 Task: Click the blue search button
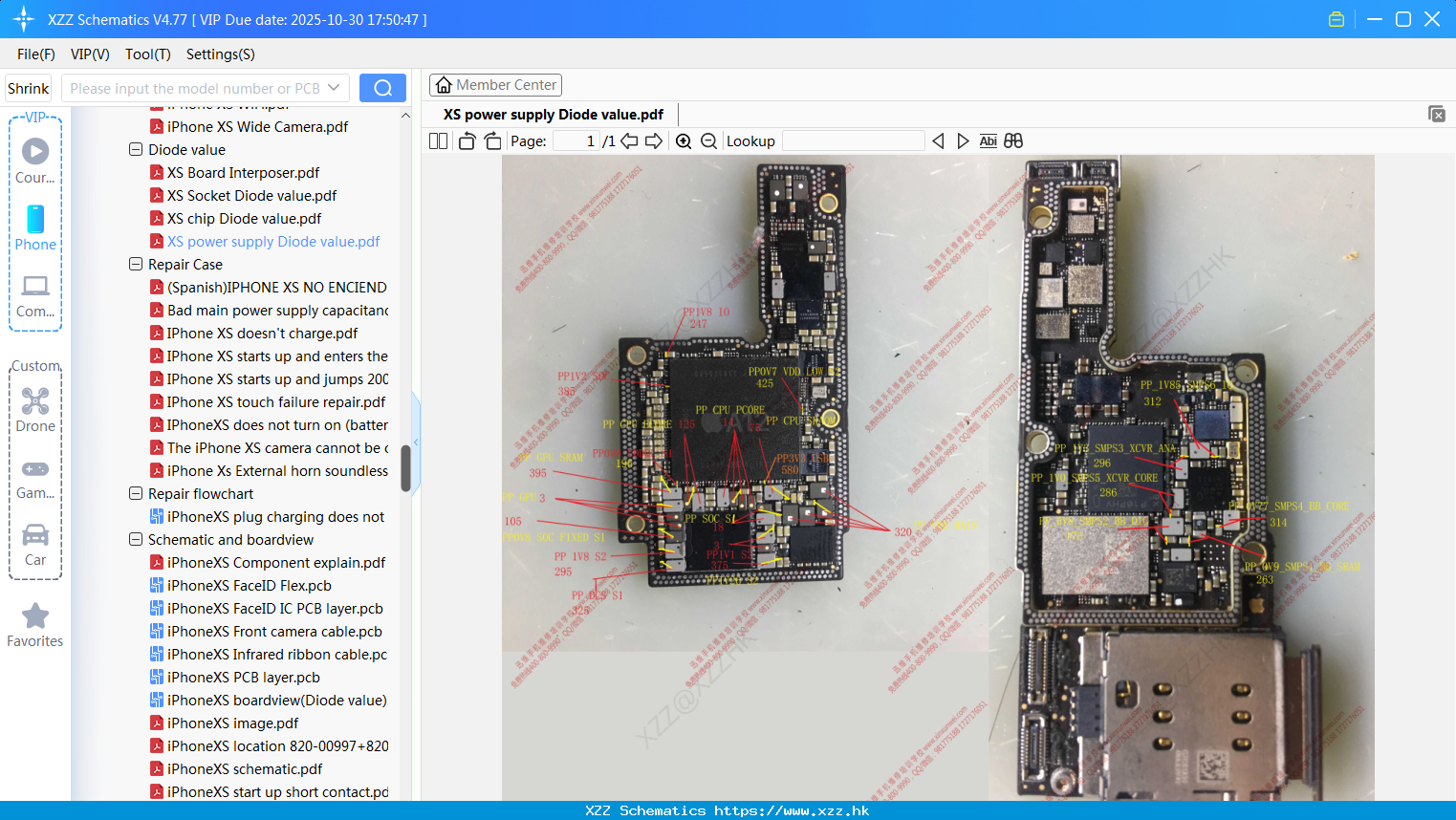[x=382, y=88]
